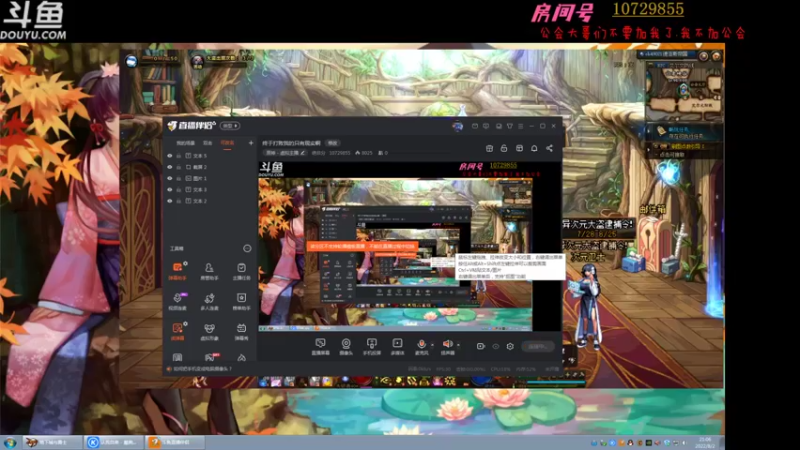This screenshot has width=800, height=450.
Task: Expand speaker volume options arrow
Action: 458,345
